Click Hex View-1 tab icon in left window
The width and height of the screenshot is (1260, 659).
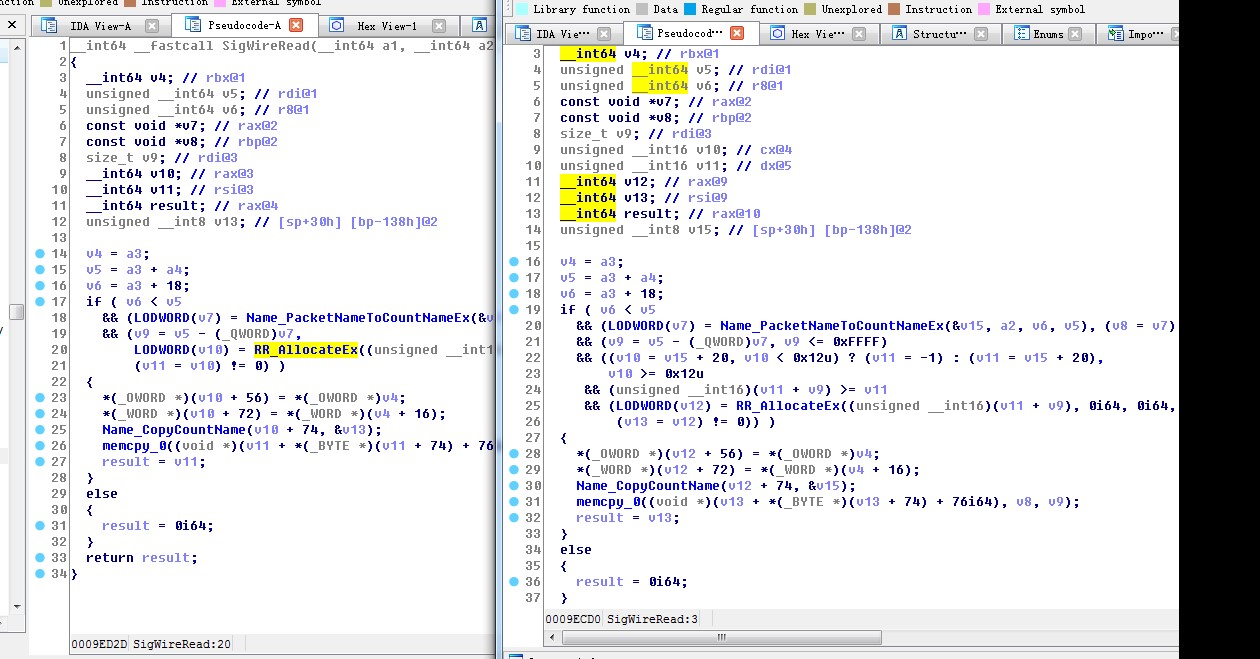(x=337, y=25)
